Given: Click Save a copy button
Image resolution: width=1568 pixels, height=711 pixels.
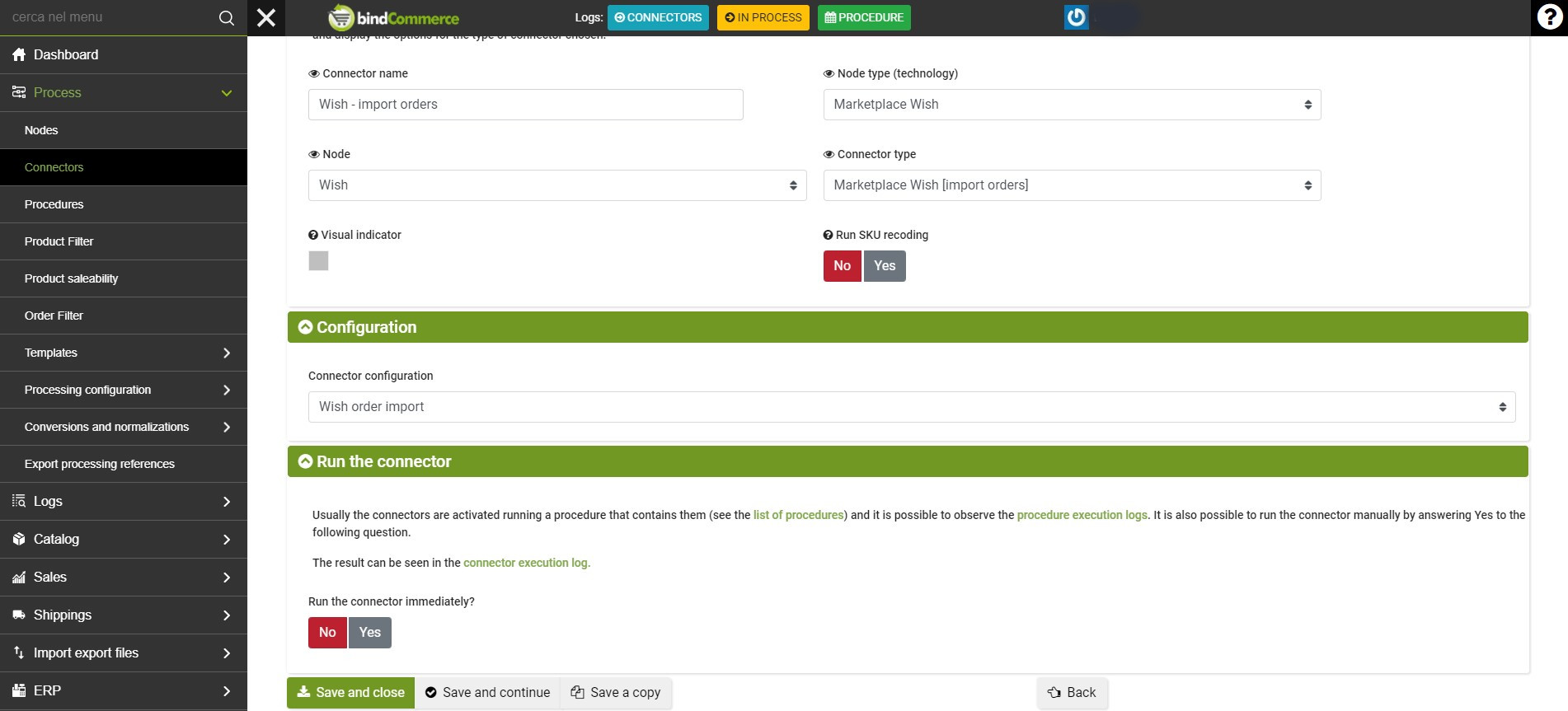Looking at the screenshot, I should coord(616,693).
